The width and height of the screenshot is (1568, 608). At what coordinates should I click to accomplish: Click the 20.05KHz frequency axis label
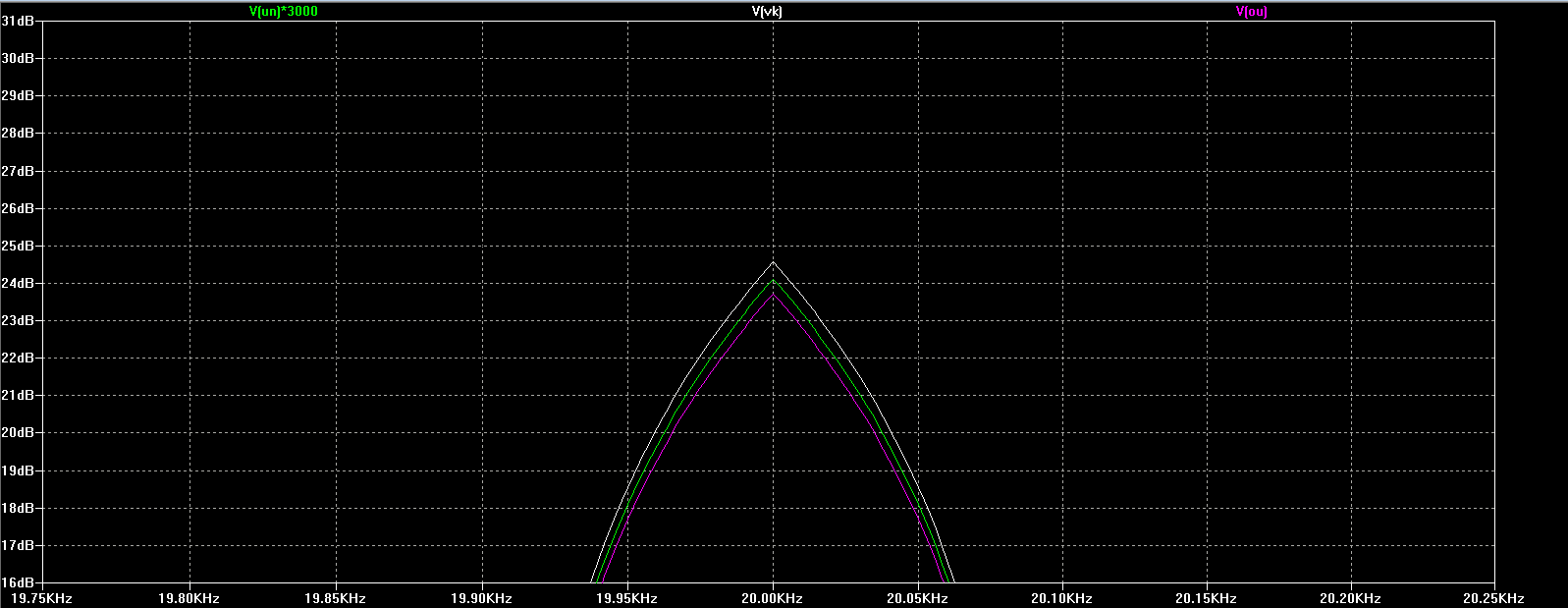coord(918,598)
